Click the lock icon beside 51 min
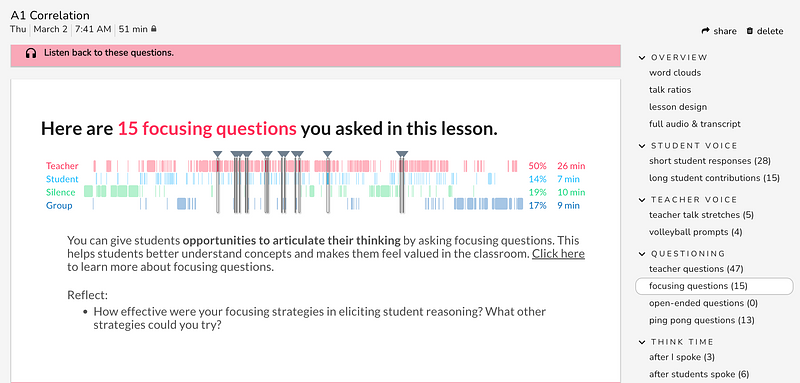 (x=154, y=29)
